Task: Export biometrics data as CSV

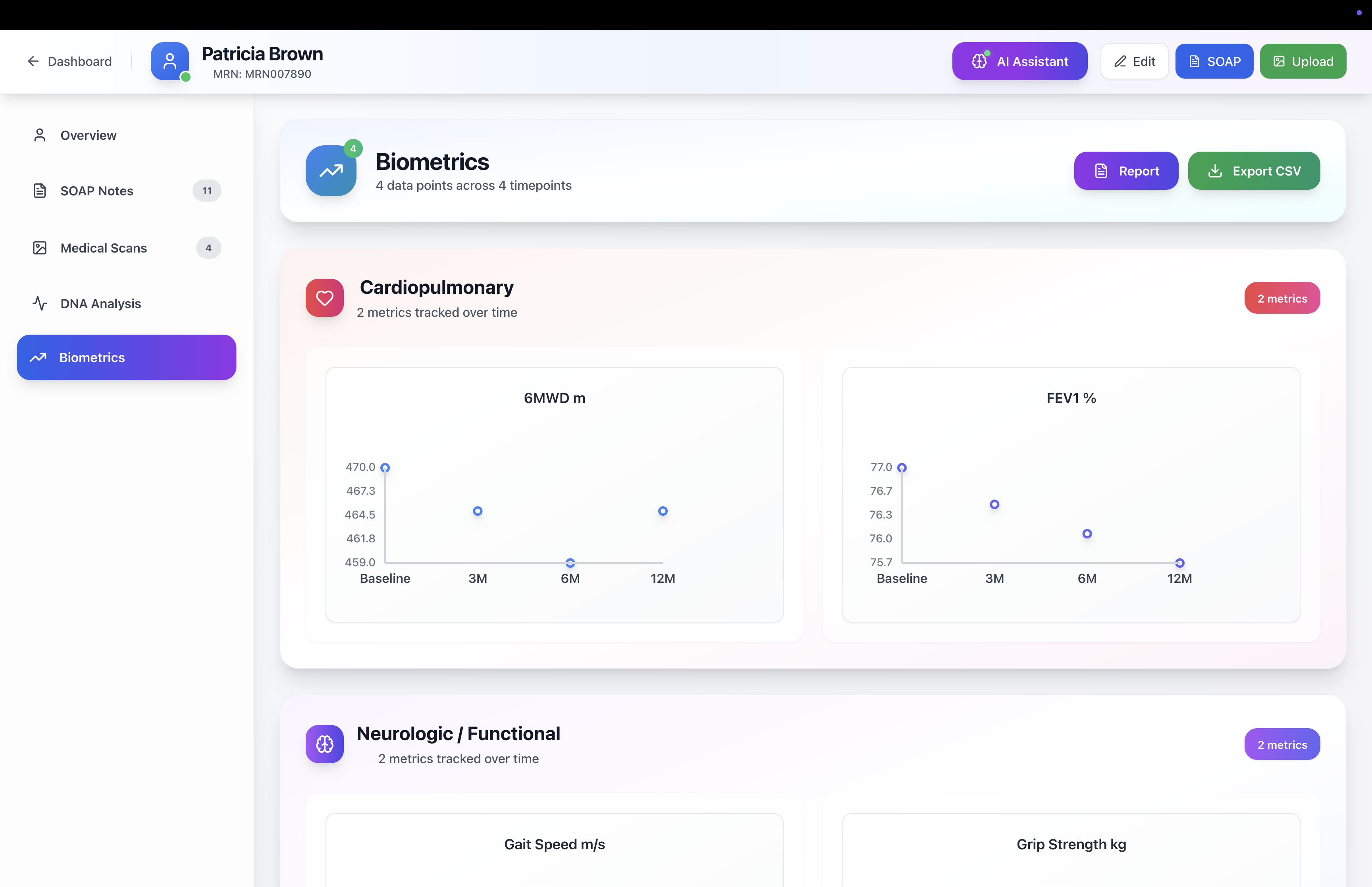Action: 1253,171
